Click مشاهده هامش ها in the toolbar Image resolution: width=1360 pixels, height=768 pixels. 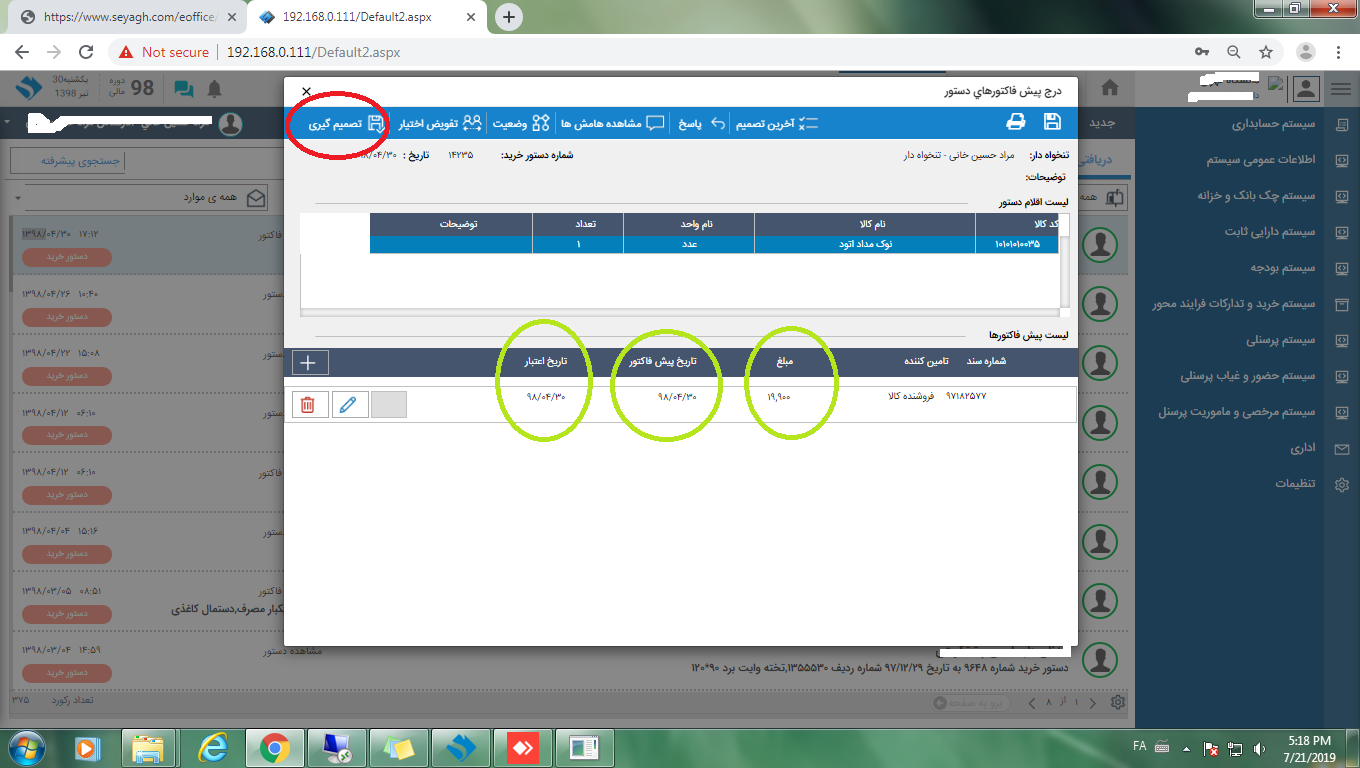(x=612, y=124)
